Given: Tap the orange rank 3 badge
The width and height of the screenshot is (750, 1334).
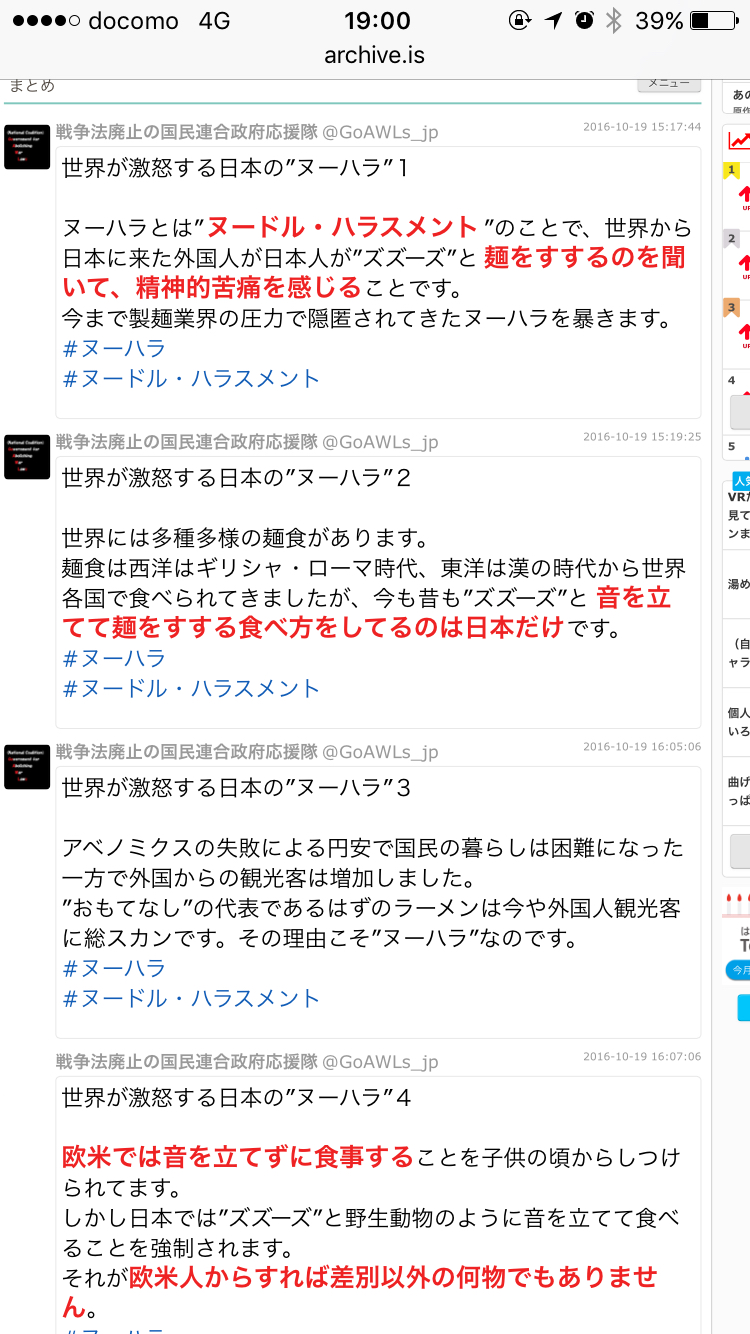Looking at the screenshot, I should click(732, 308).
